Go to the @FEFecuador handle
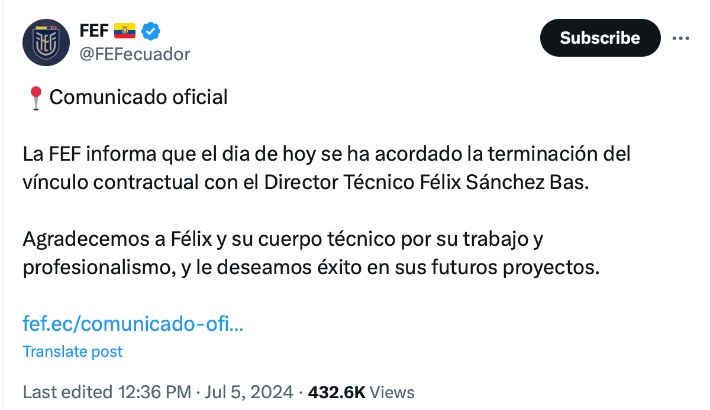 pyautogui.click(x=134, y=53)
